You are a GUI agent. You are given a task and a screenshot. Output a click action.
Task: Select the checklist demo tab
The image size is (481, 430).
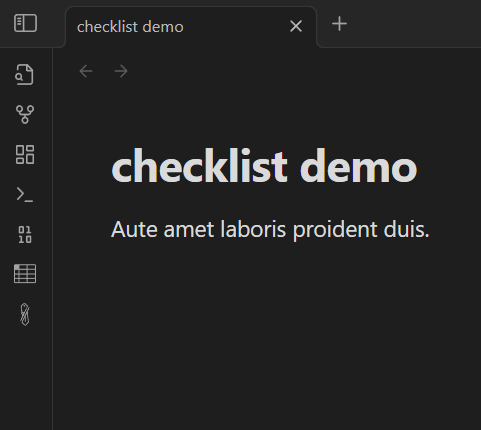pos(191,27)
